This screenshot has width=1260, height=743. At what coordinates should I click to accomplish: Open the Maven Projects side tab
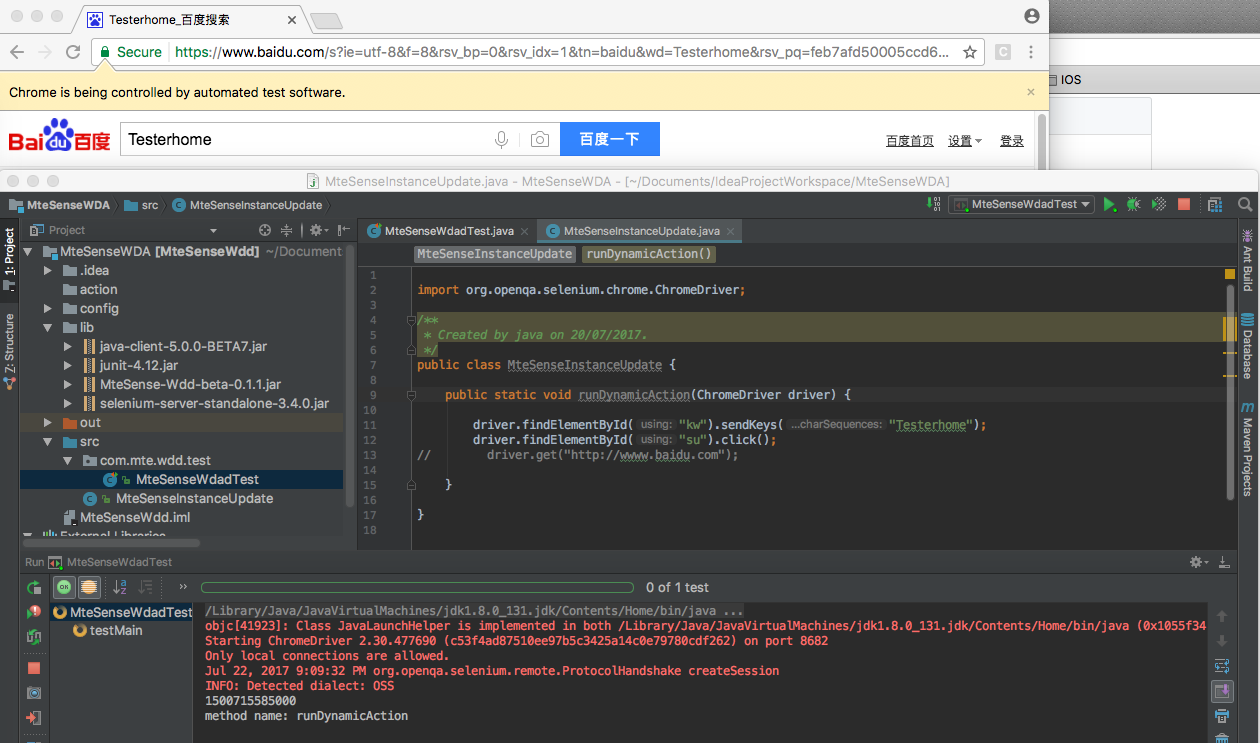pyautogui.click(x=1247, y=450)
